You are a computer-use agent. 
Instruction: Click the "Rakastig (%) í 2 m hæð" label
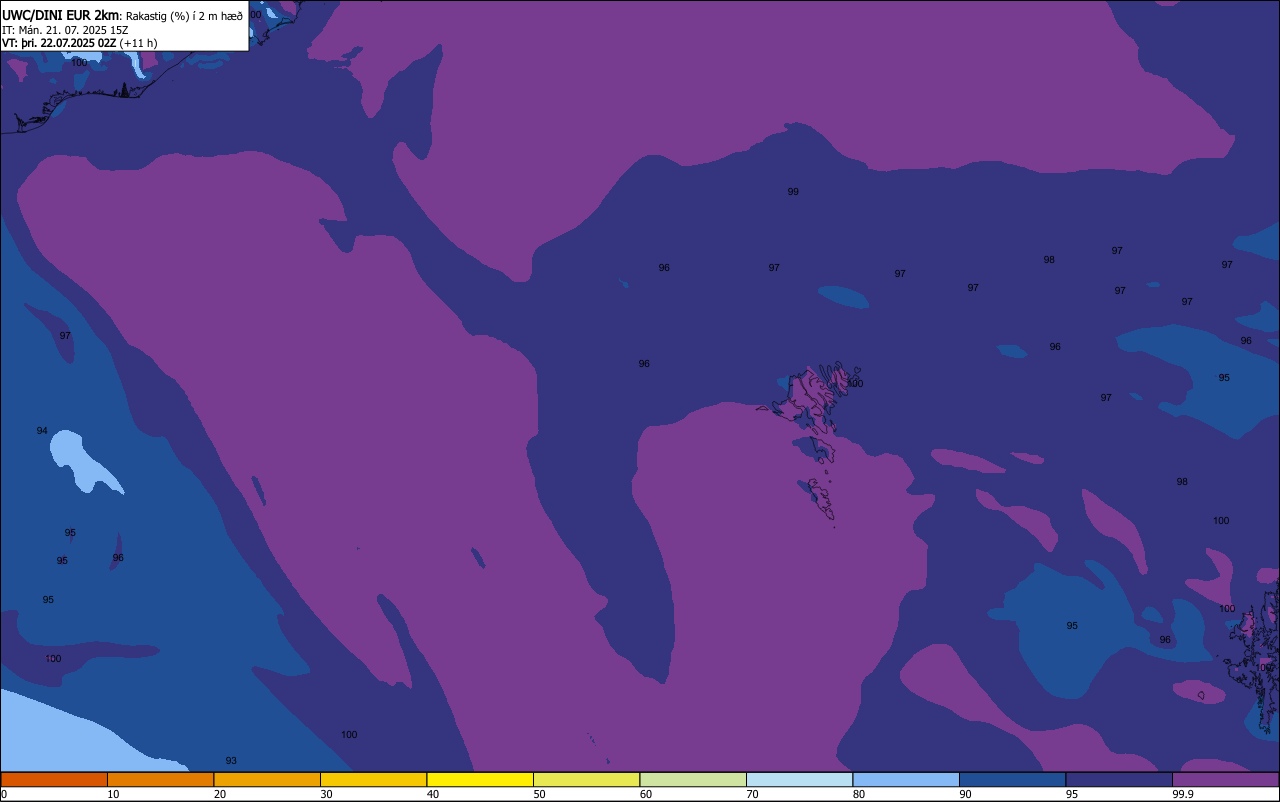[184, 16]
